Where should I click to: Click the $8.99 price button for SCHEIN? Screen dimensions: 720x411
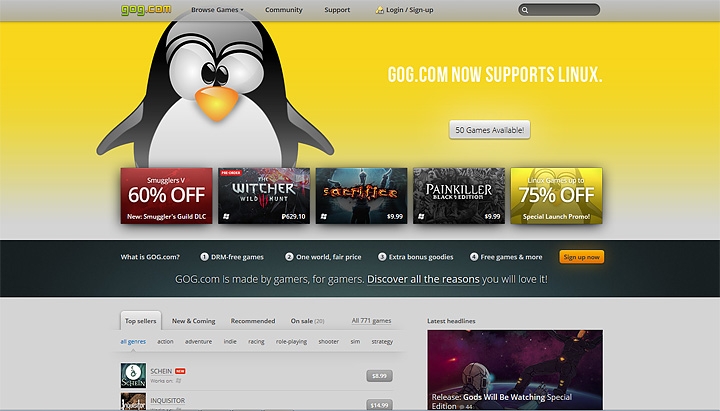click(x=379, y=376)
